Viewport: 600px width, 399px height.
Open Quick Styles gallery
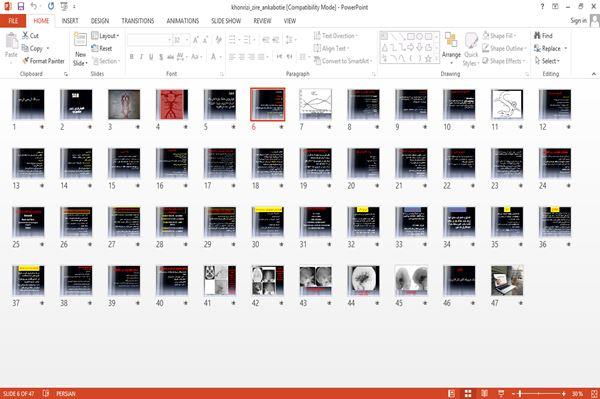[471, 49]
